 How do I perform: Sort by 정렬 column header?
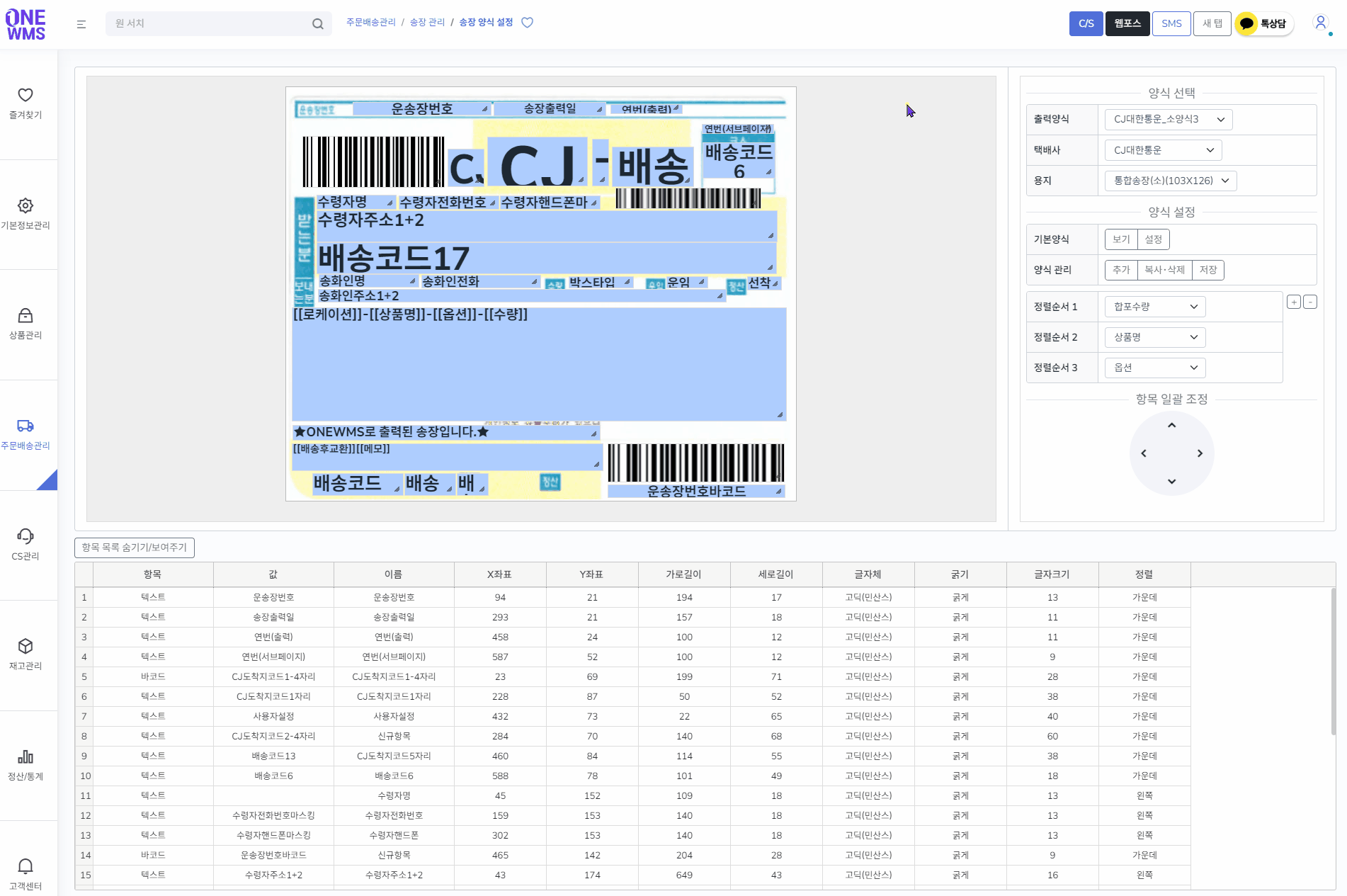click(1144, 574)
